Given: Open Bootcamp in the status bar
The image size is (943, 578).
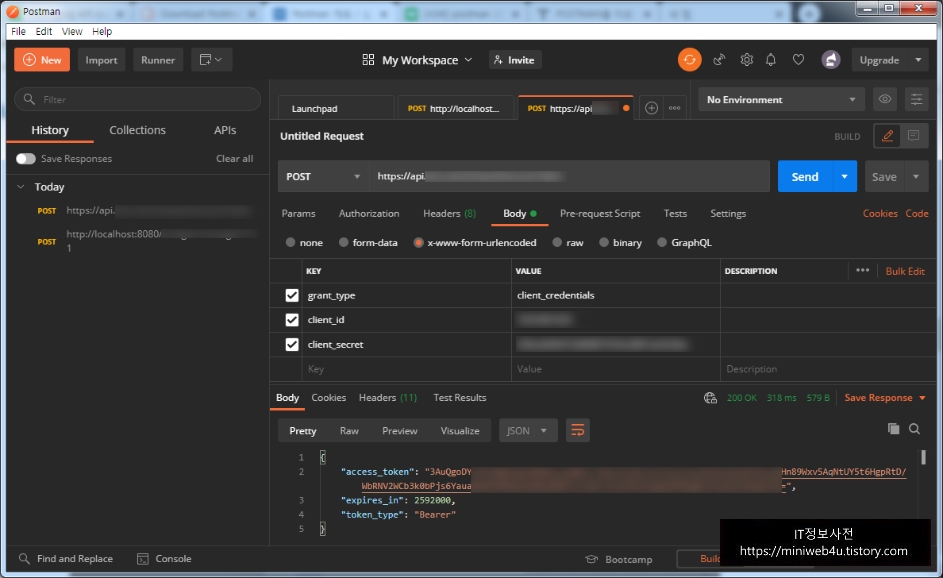Looking at the screenshot, I should click(x=619, y=559).
